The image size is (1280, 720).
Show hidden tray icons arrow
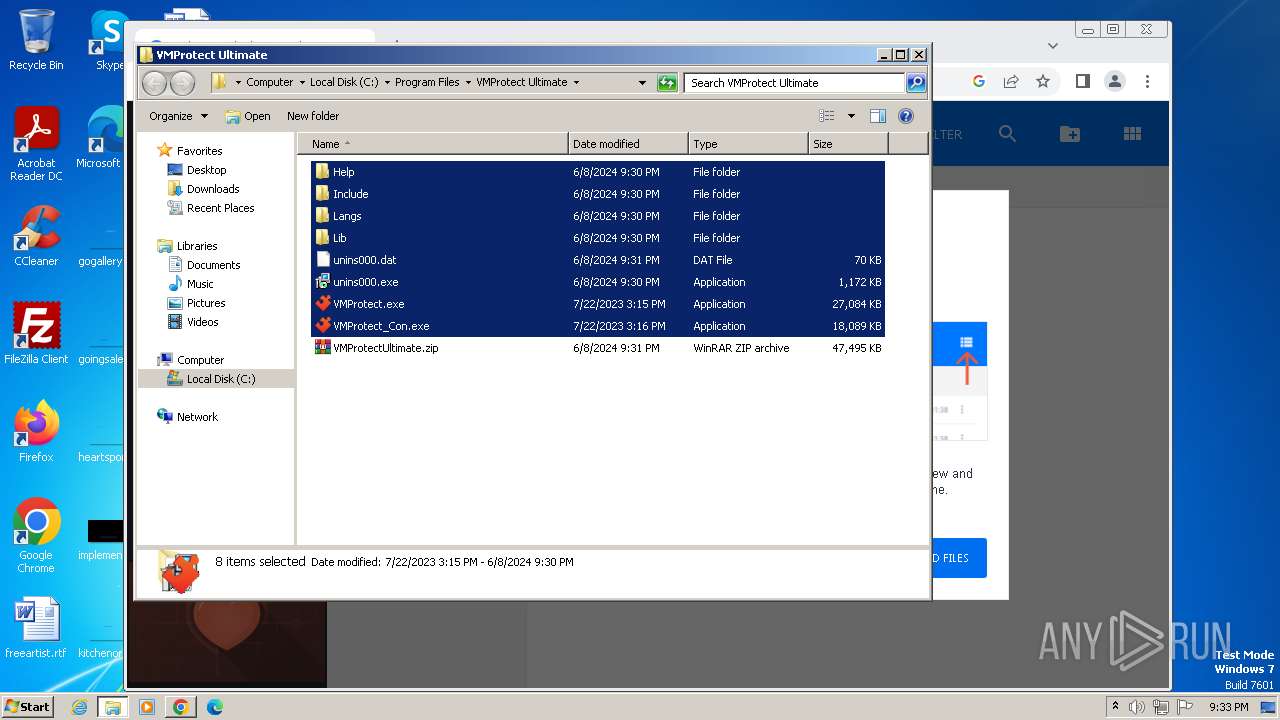[1115, 706]
